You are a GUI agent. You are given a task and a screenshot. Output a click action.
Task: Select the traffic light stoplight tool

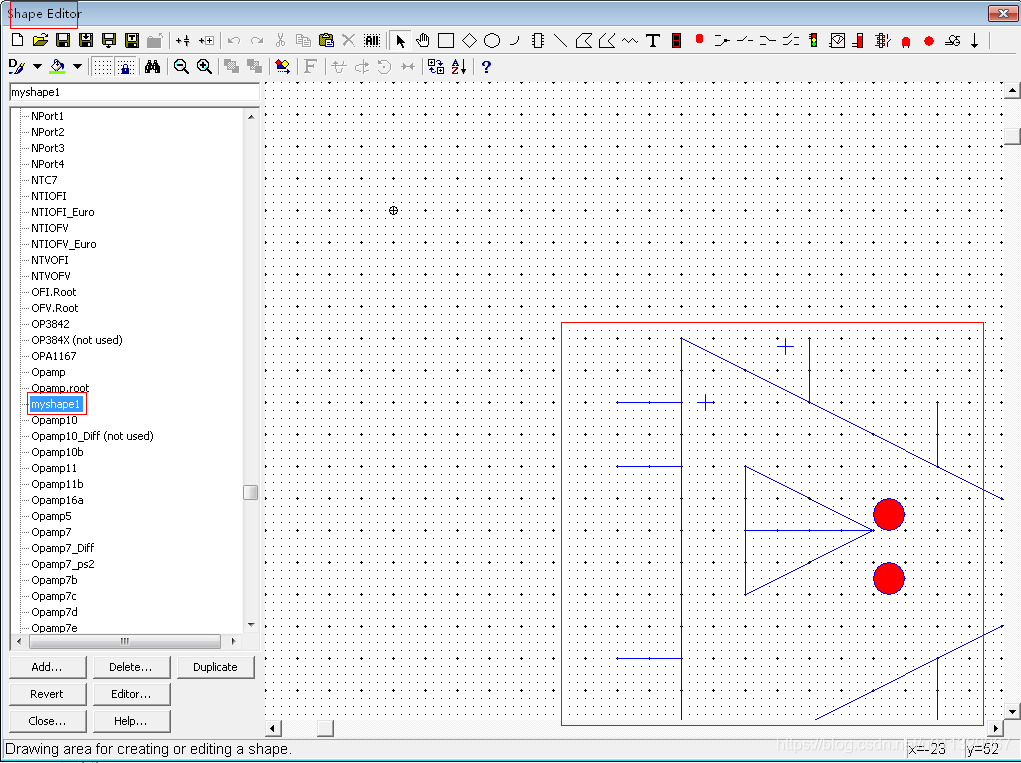tap(813, 40)
